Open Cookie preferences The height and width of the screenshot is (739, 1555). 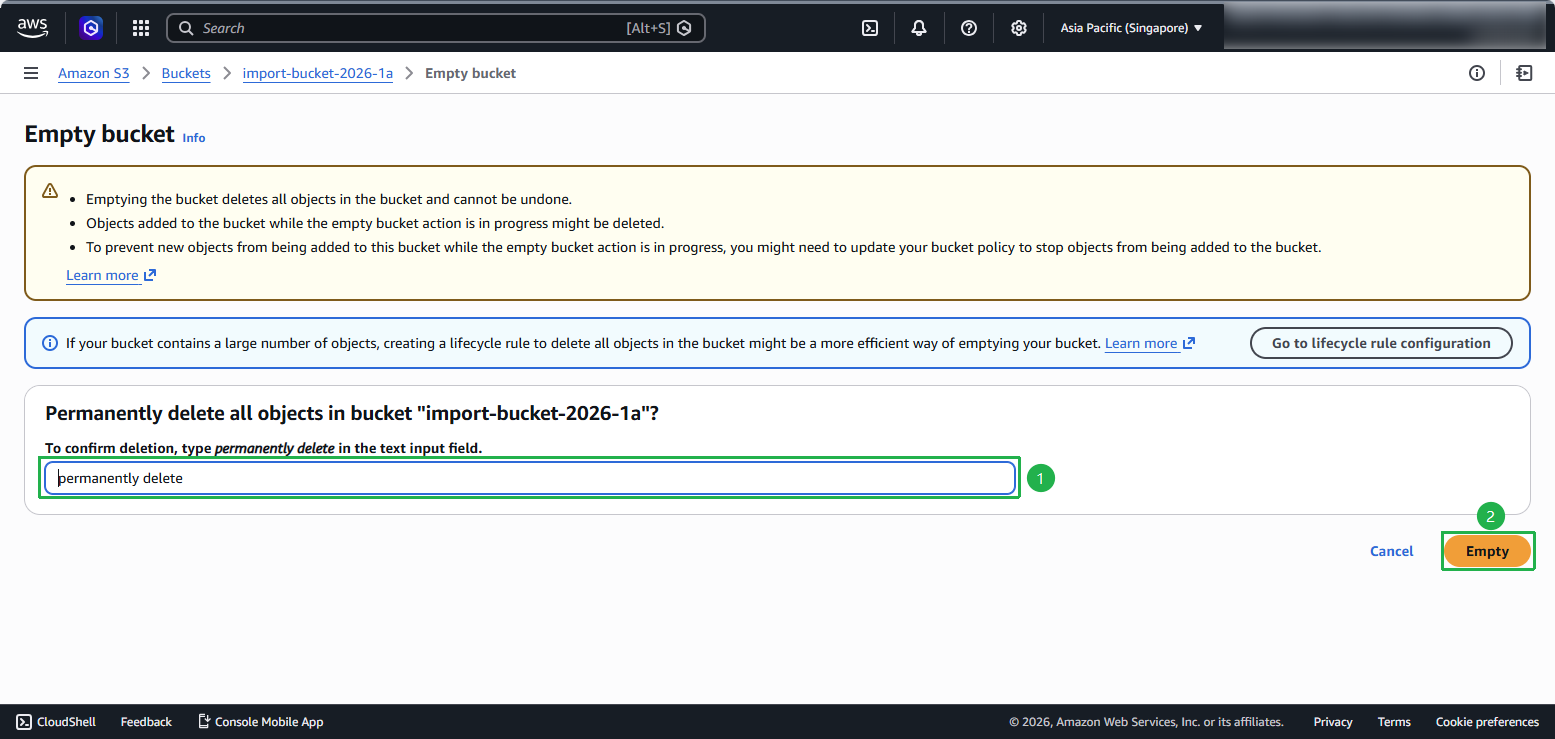click(1487, 722)
